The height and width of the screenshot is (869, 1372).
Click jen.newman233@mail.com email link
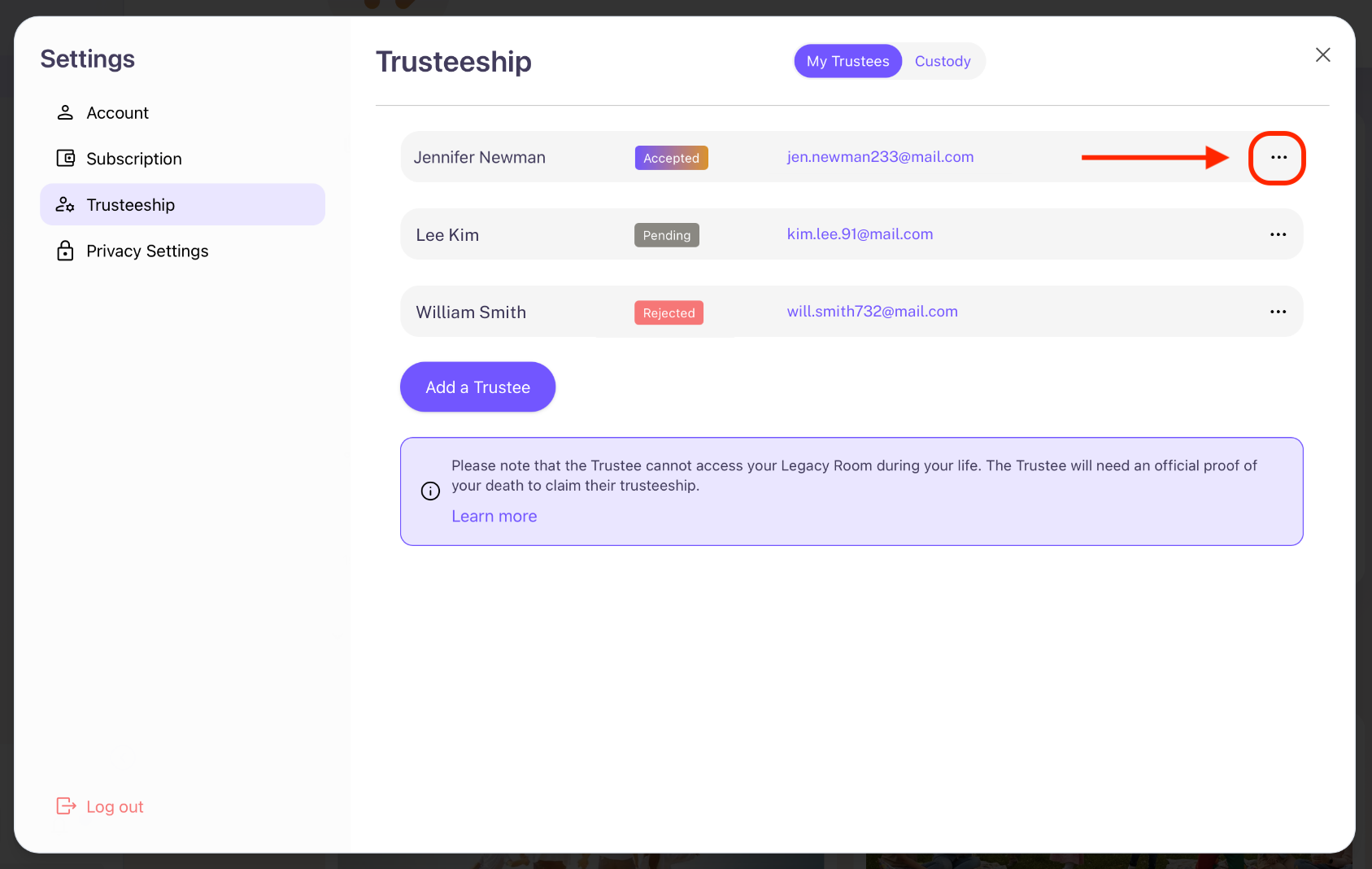coord(880,157)
